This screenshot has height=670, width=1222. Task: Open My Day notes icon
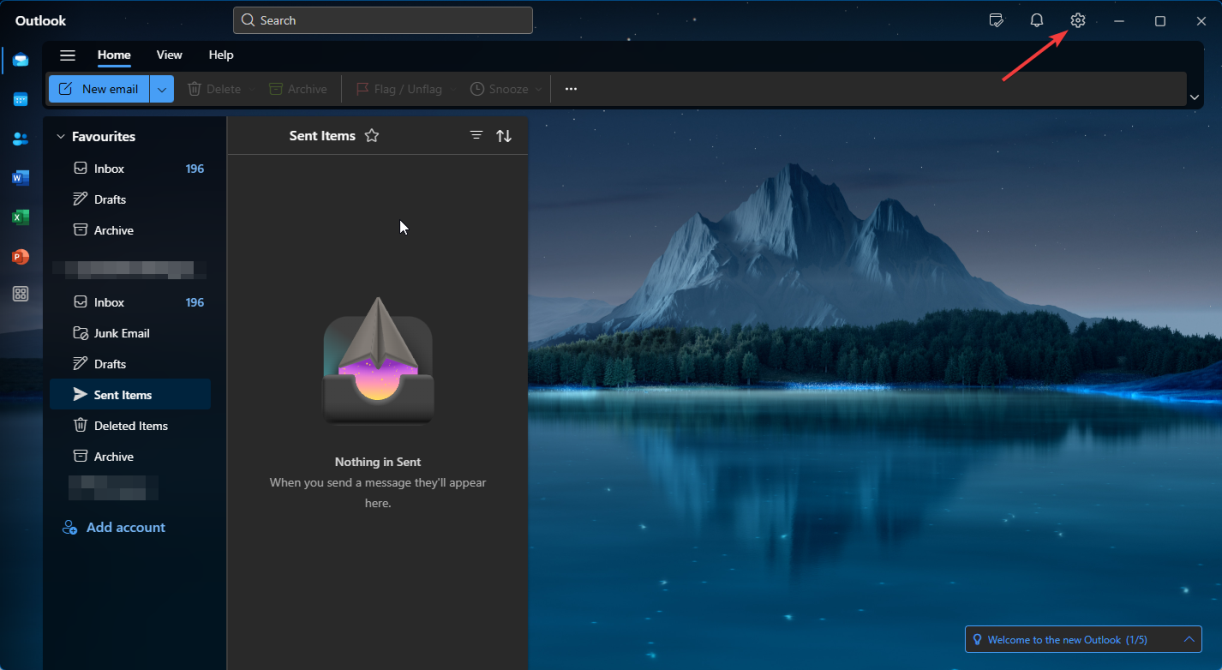coord(996,20)
